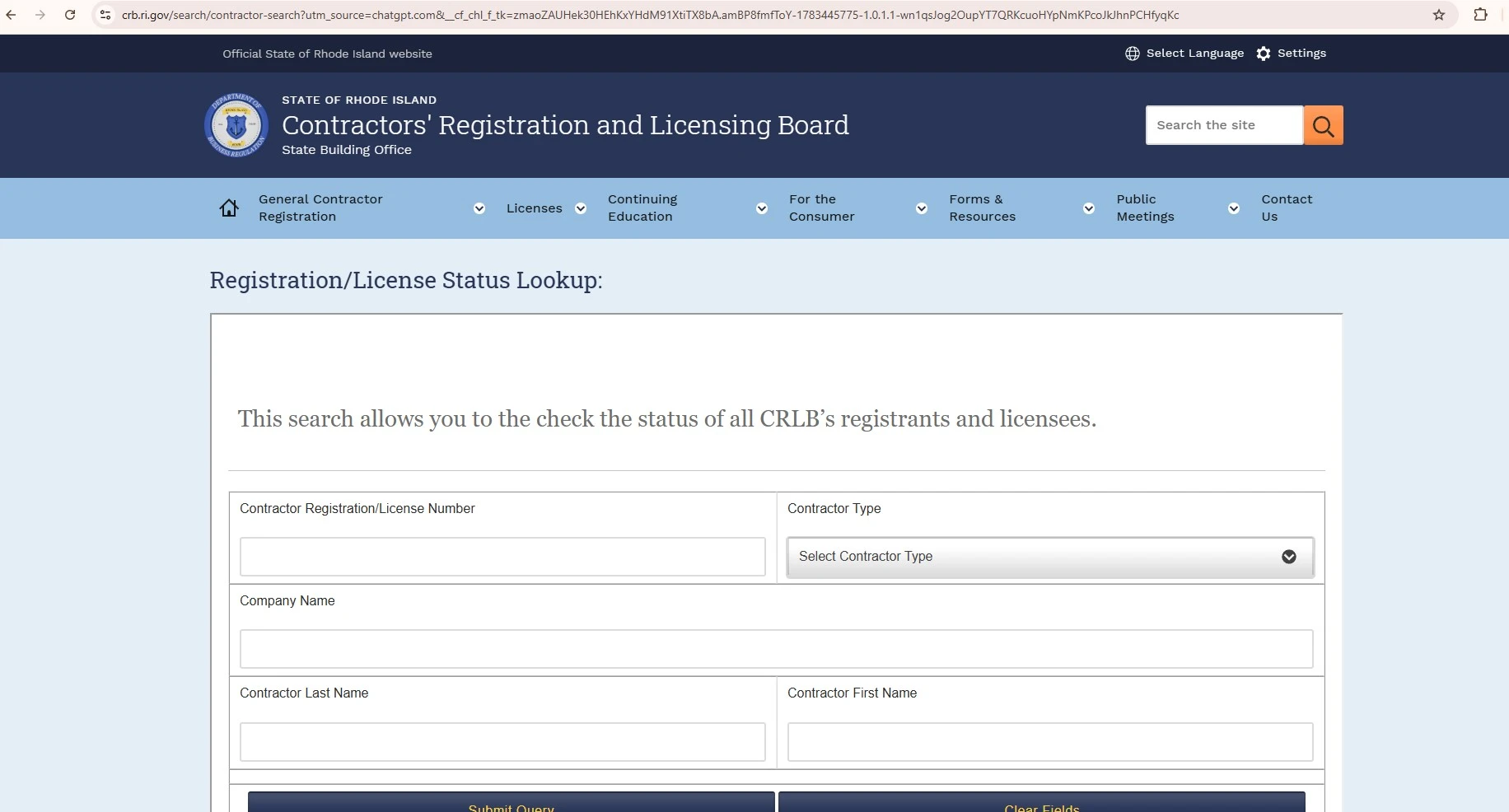Open site info icon in address bar

pyautogui.click(x=105, y=15)
